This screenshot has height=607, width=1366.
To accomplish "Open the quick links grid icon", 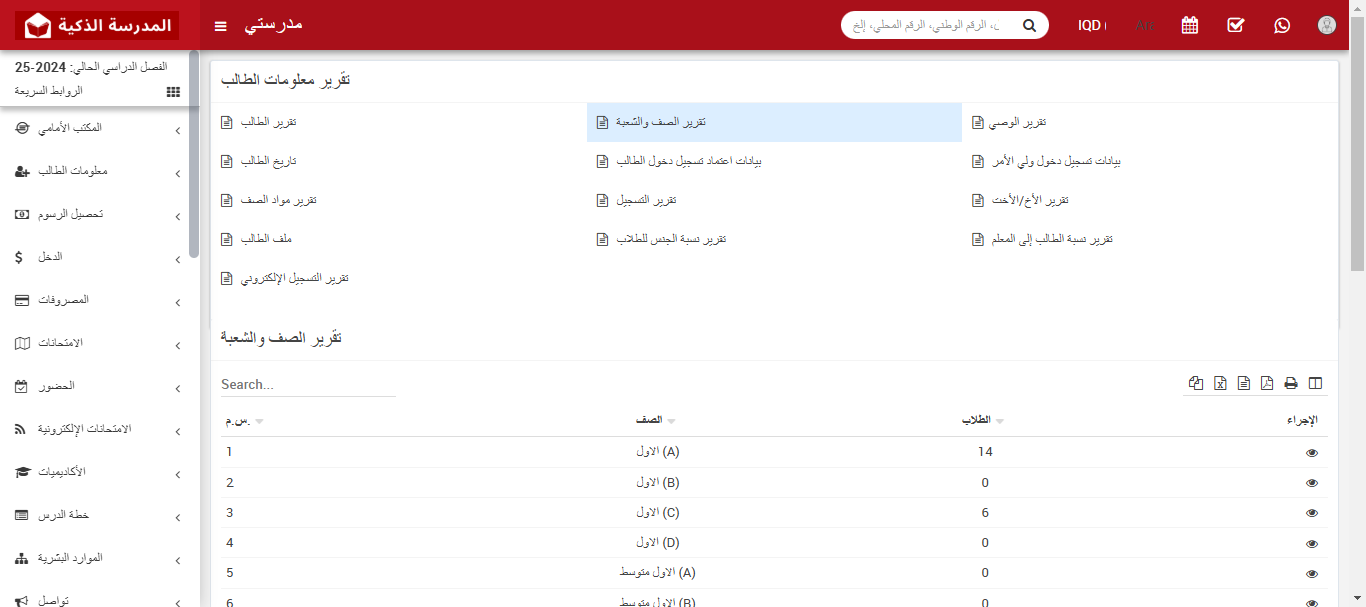I will [173, 91].
